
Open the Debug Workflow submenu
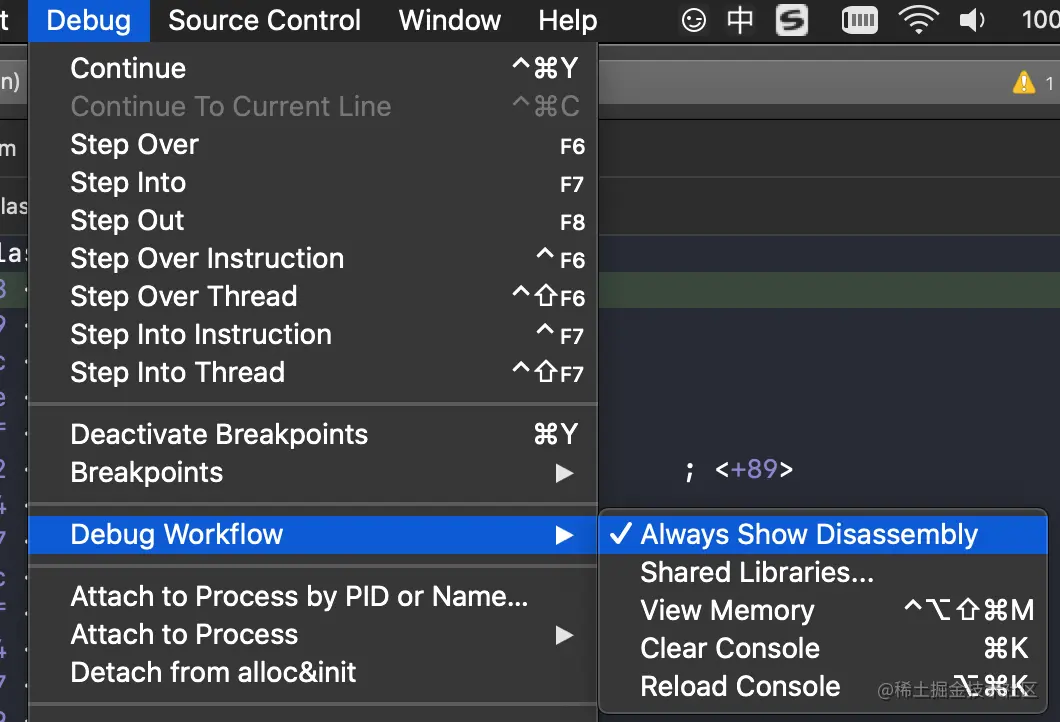(x=177, y=534)
